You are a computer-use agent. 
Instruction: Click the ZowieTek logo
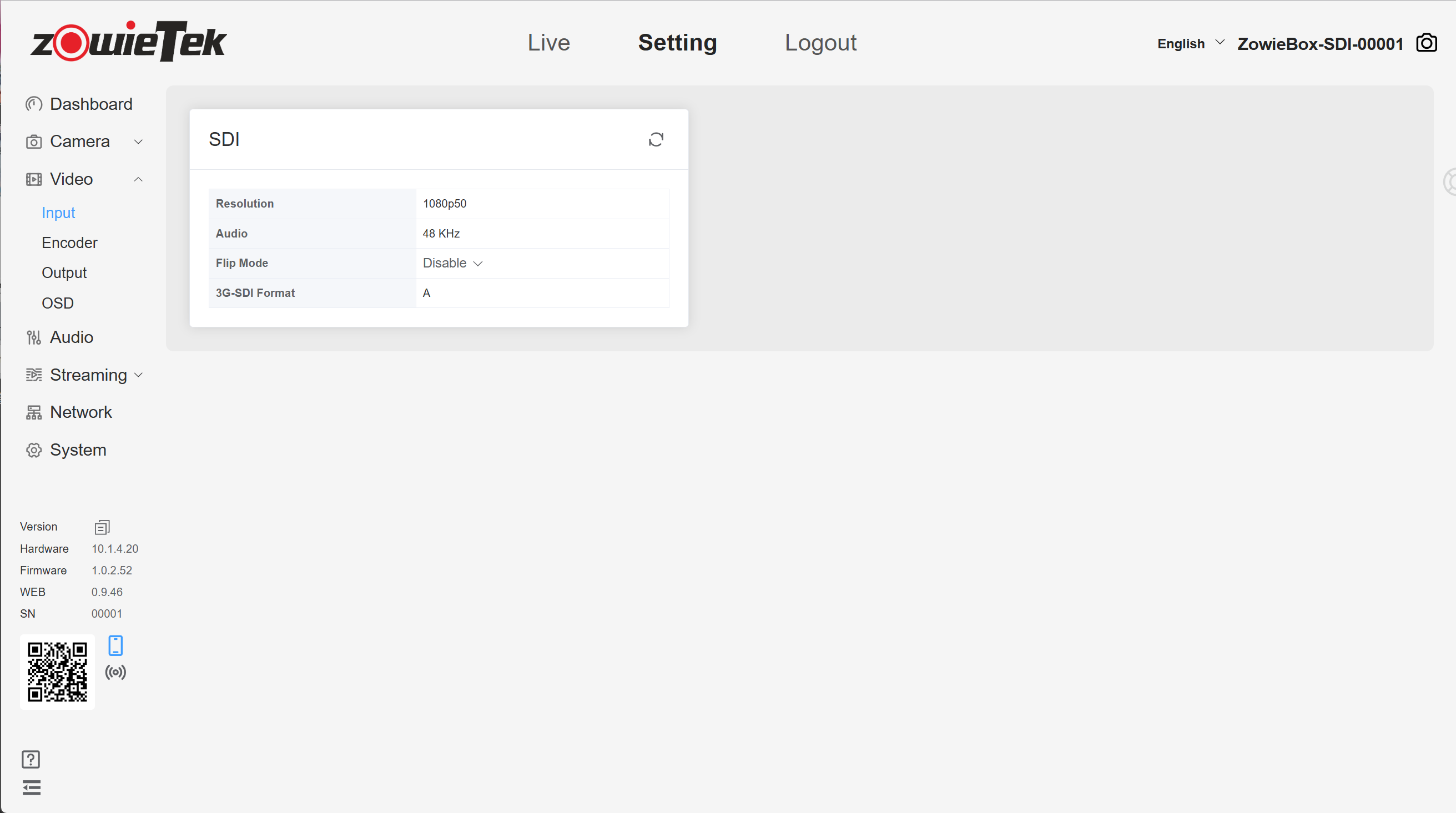click(128, 41)
